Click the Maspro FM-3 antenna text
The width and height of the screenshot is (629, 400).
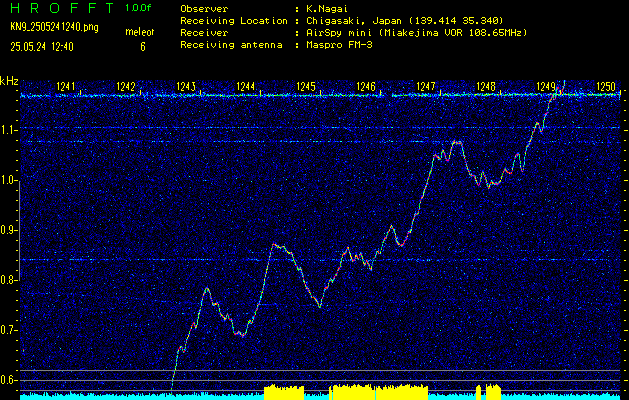(x=339, y=45)
